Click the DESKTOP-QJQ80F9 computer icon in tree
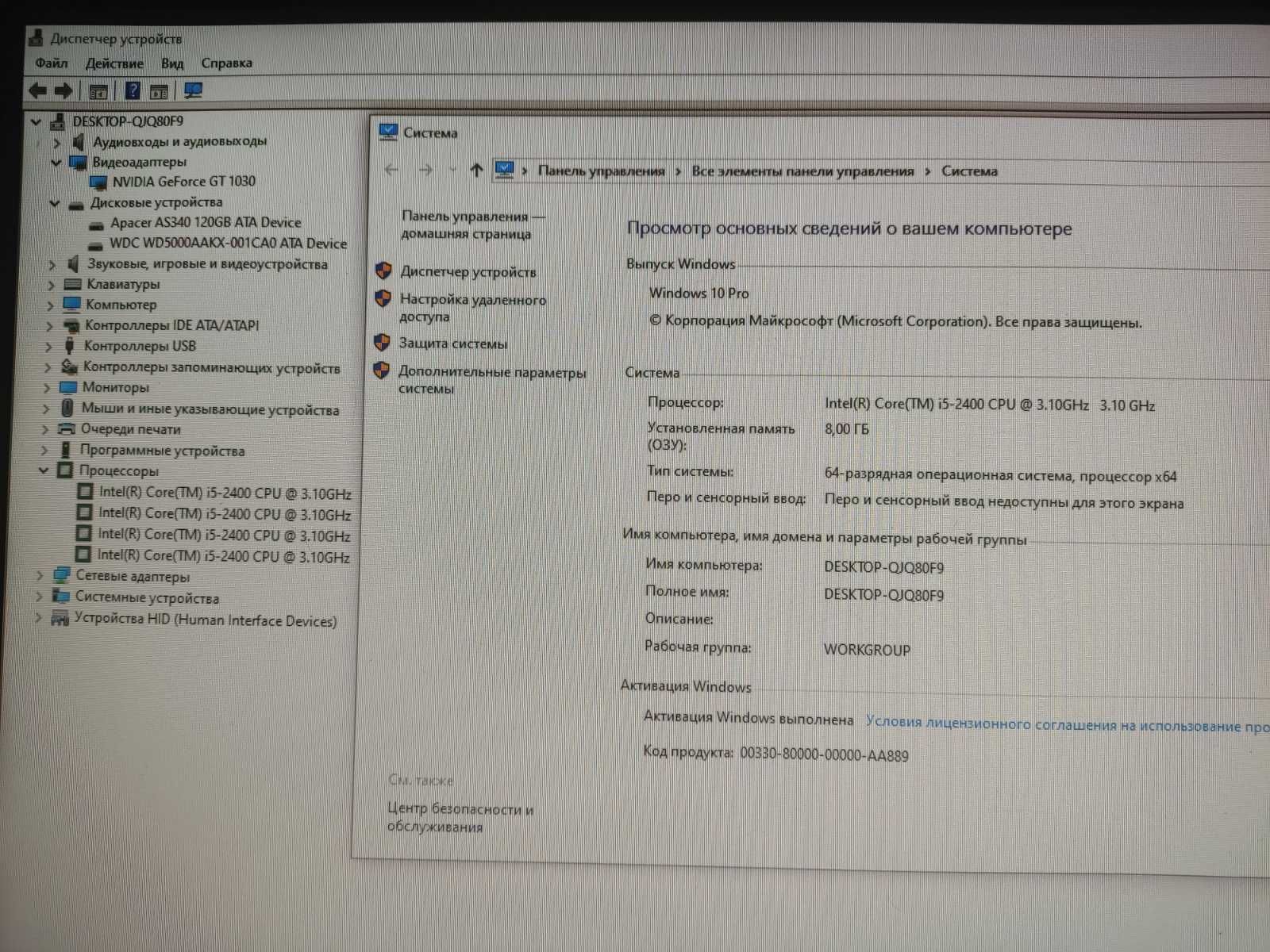 point(57,121)
